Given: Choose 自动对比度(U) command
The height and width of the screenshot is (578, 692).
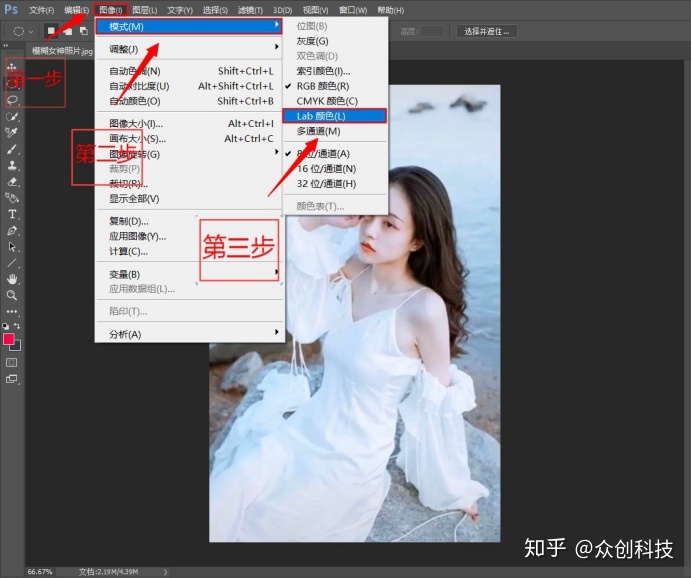Looking at the screenshot, I should pos(189,86).
